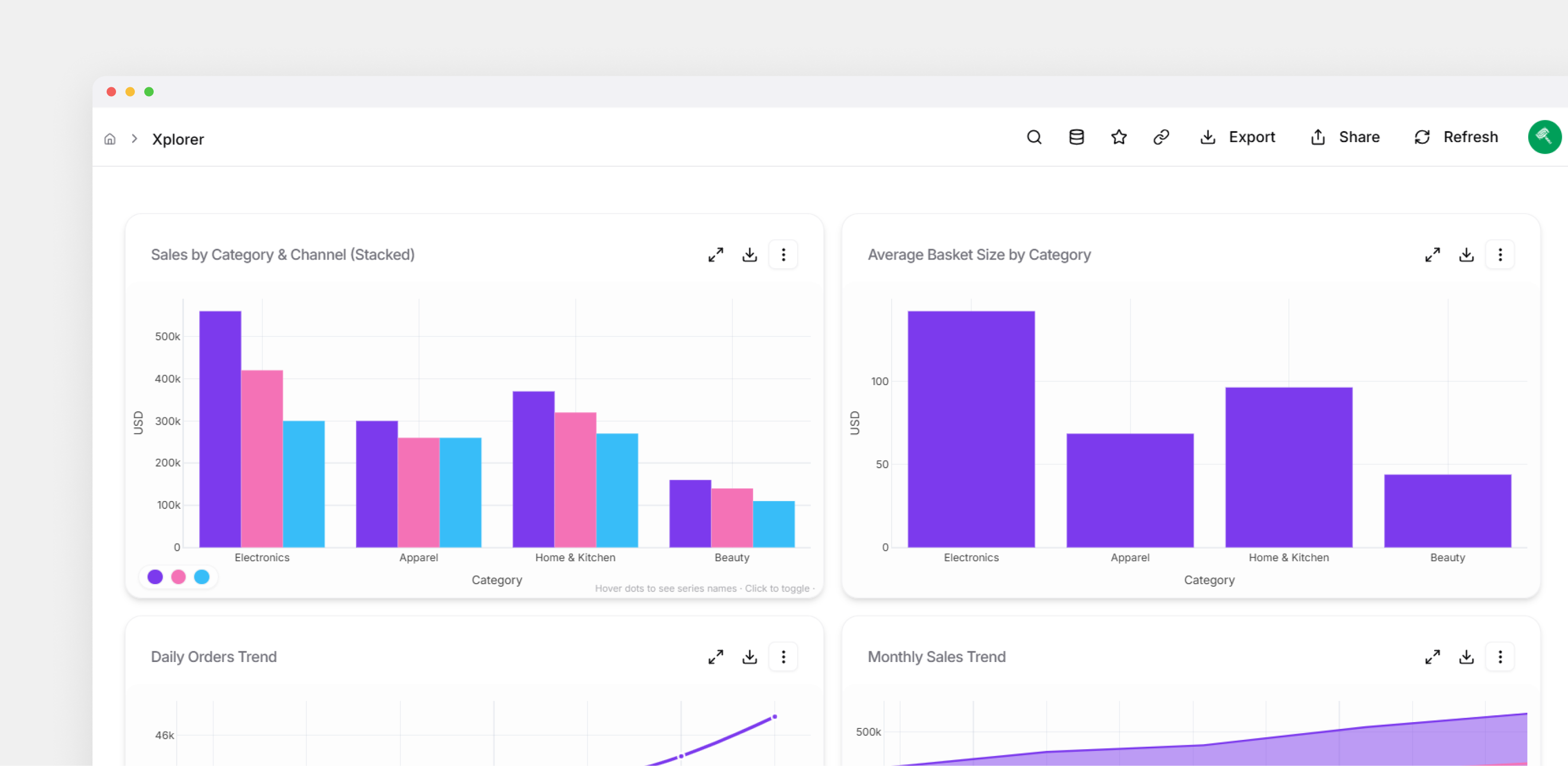1568x766 pixels.
Task: Copy link using chain icon
Action: 1161,137
